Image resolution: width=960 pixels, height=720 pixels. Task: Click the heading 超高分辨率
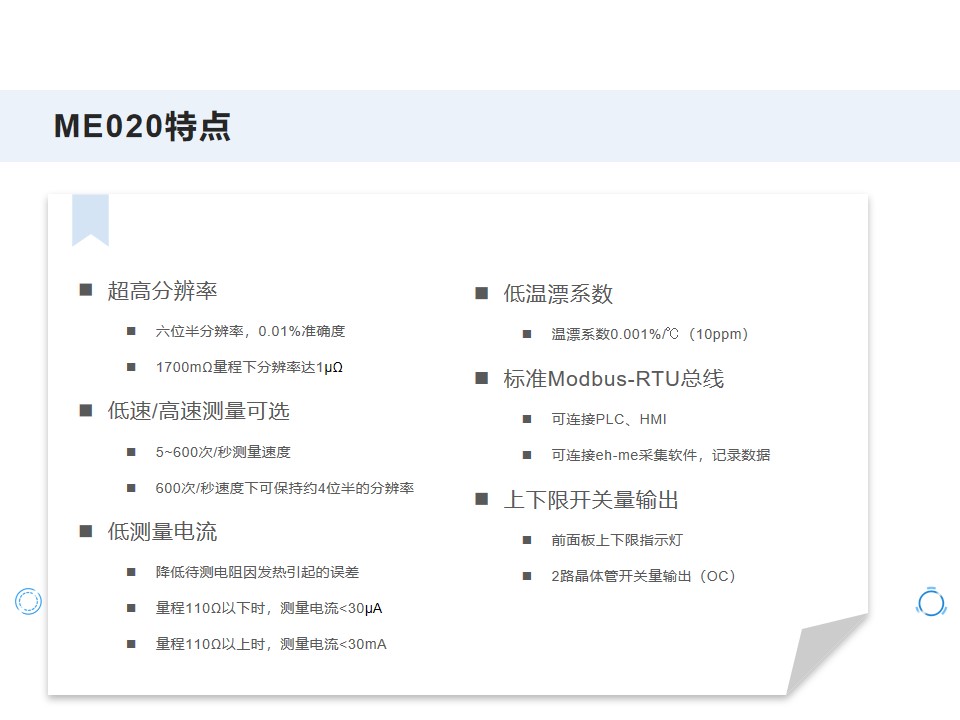(162, 291)
